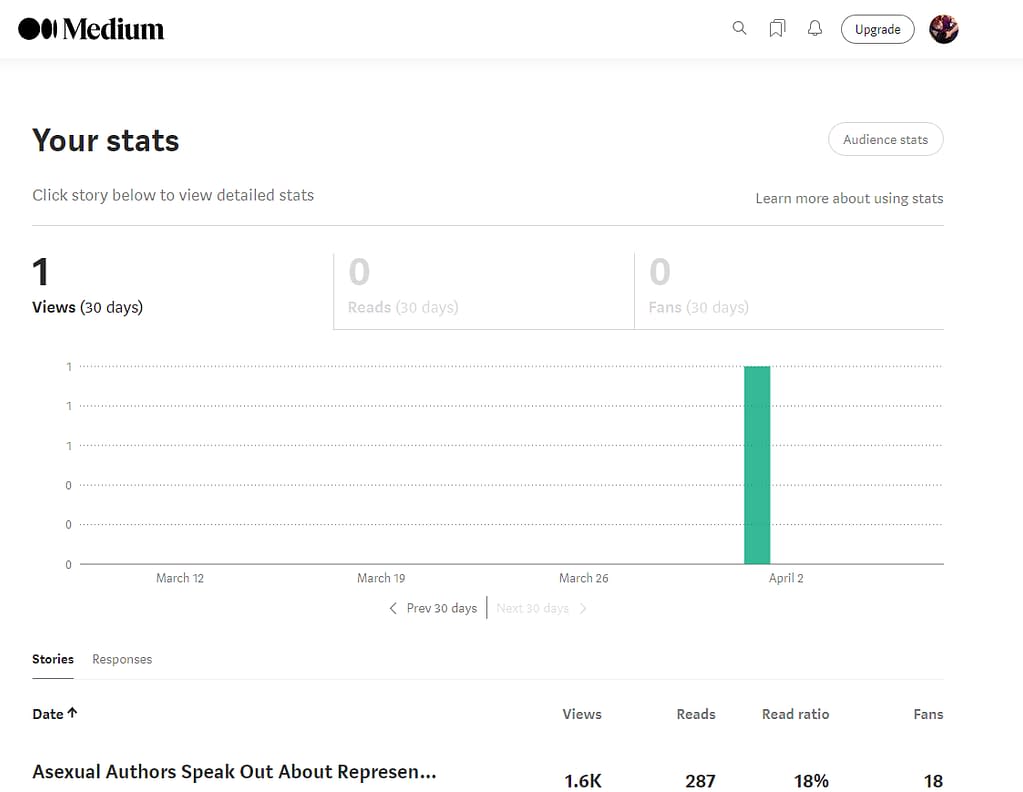Expand Next 30 days date range
The width and height of the screenshot is (1023, 792).
[532, 608]
